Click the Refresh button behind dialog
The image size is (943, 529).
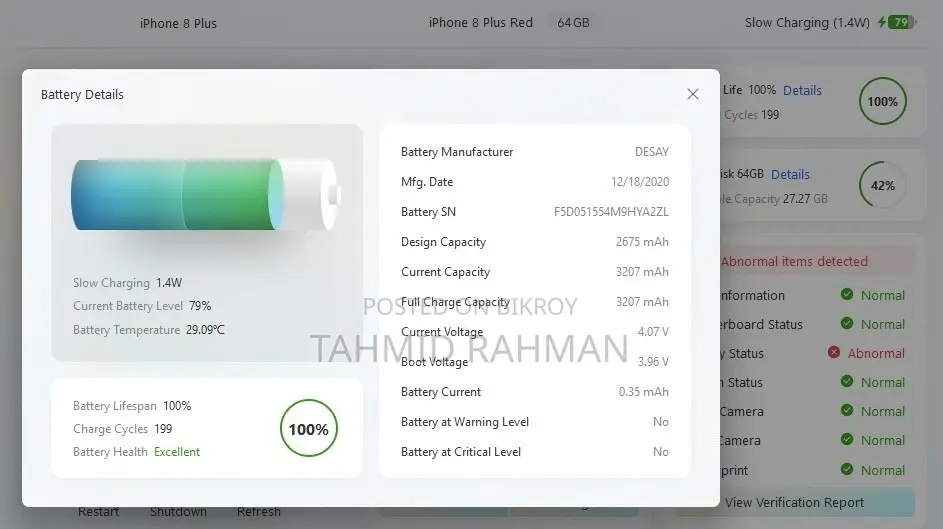(259, 512)
